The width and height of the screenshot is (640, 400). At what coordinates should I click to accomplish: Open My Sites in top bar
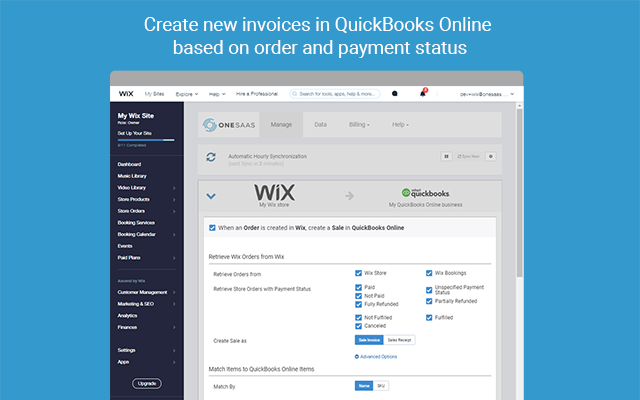pos(154,94)
